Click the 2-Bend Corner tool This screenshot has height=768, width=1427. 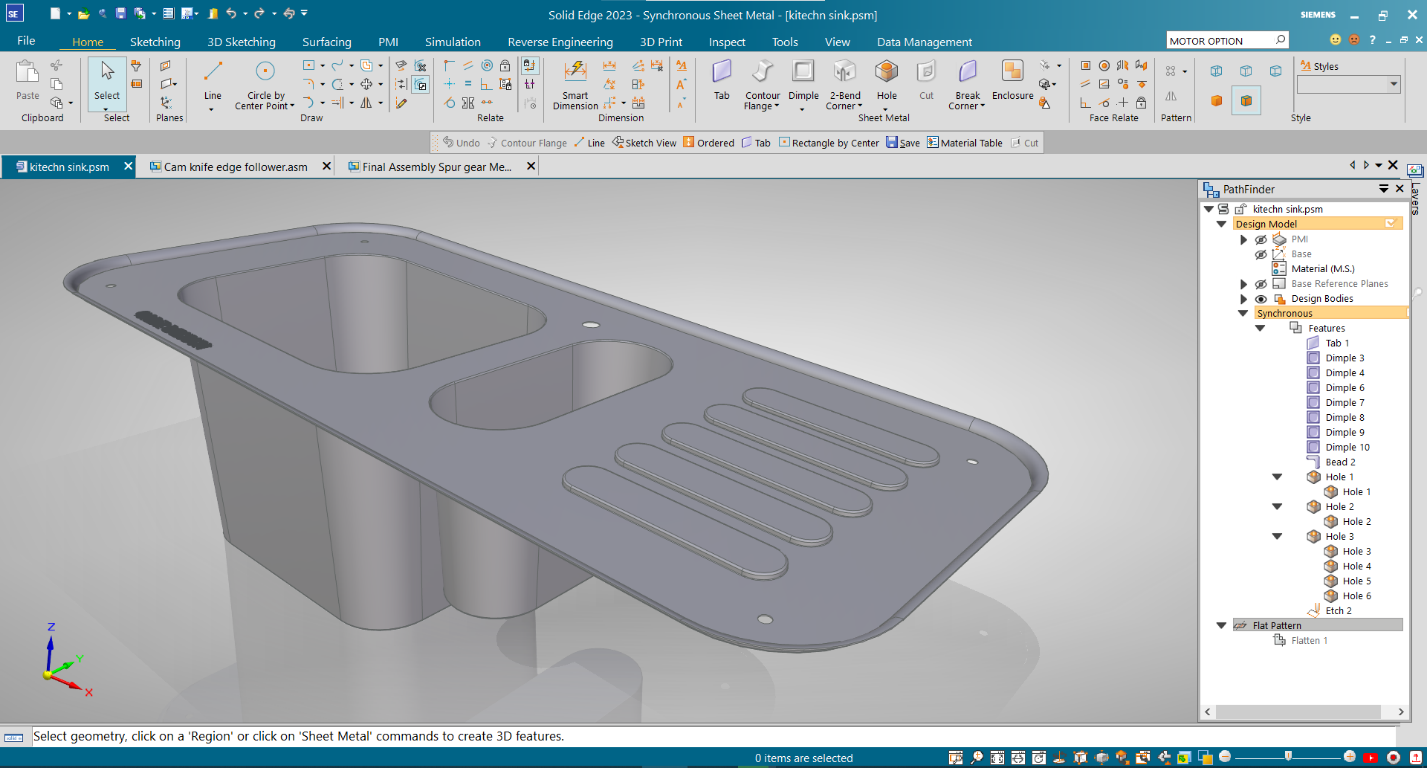click(x=843, y=78)
